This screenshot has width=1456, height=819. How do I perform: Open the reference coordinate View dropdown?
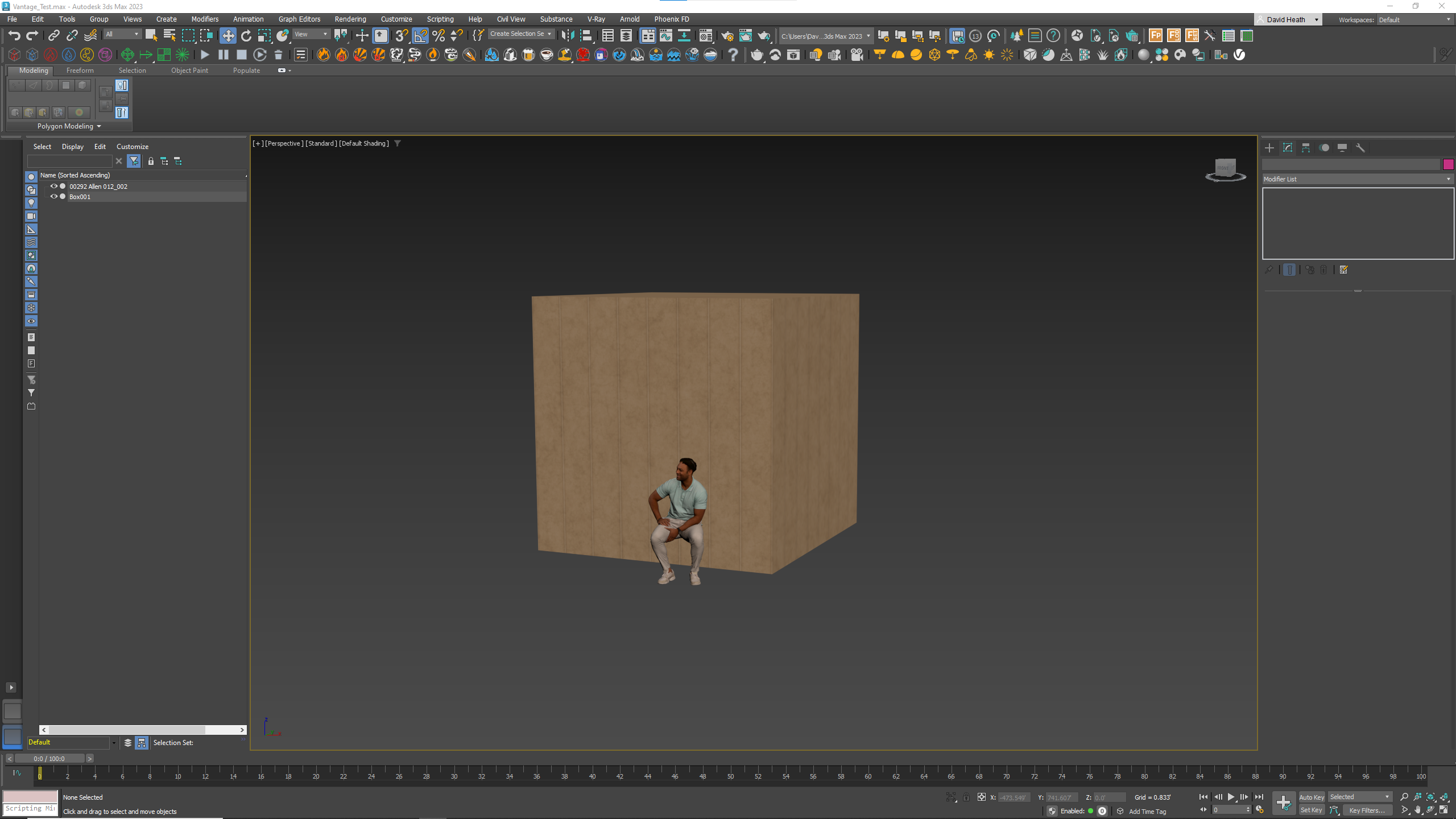(311, 34)
